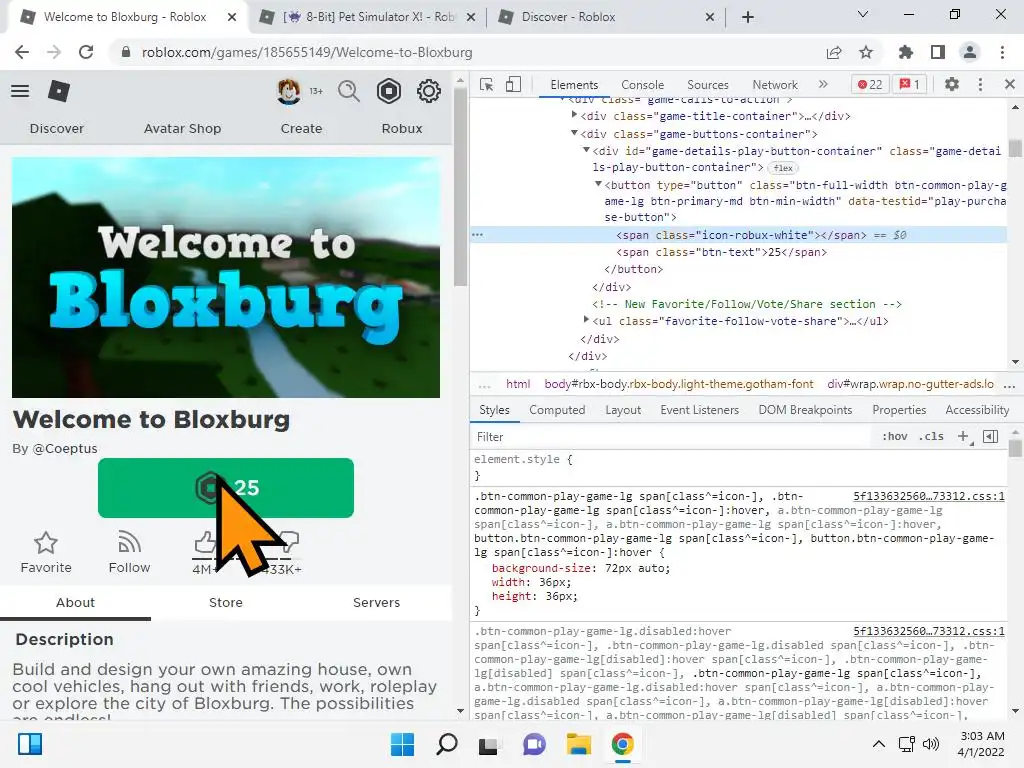Bookmark this page with star
The width and height of the screenshot is (1024, 768).
pos(866,52)
